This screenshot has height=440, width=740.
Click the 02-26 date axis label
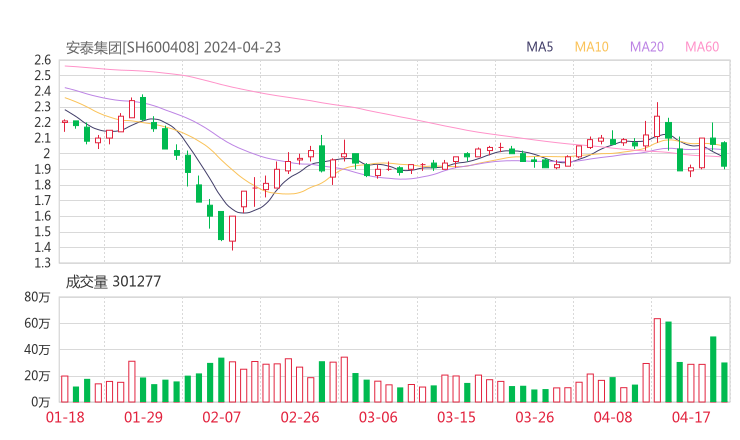click(x=300, y=417)
